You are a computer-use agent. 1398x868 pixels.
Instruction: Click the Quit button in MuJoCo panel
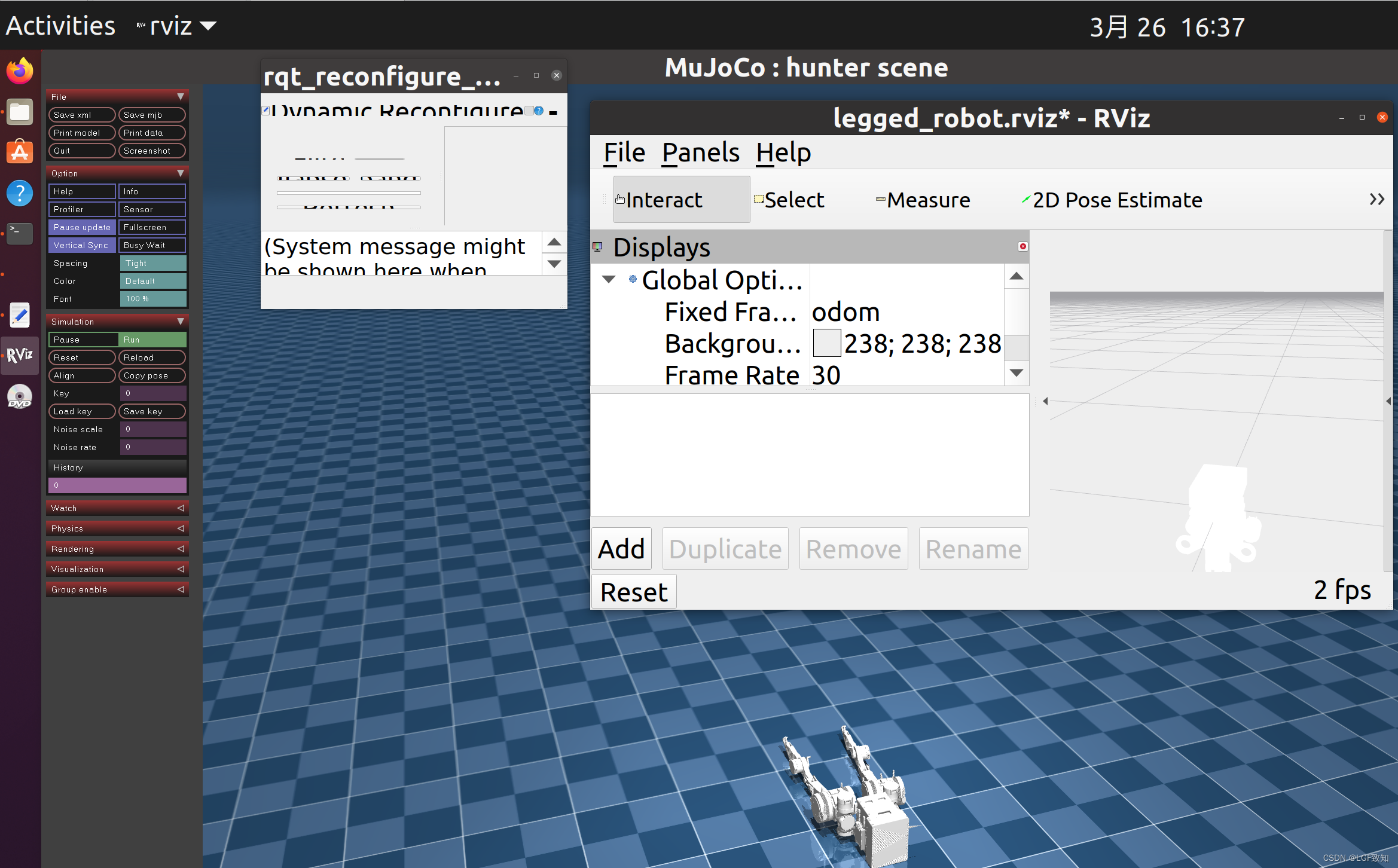click(82, 151)
